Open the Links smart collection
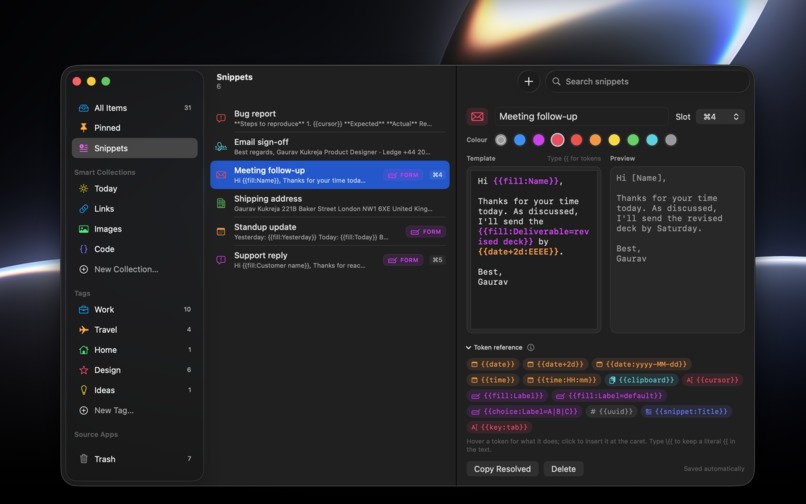The height and width of the screenshot is (504, 806). [x=135, y=209]
